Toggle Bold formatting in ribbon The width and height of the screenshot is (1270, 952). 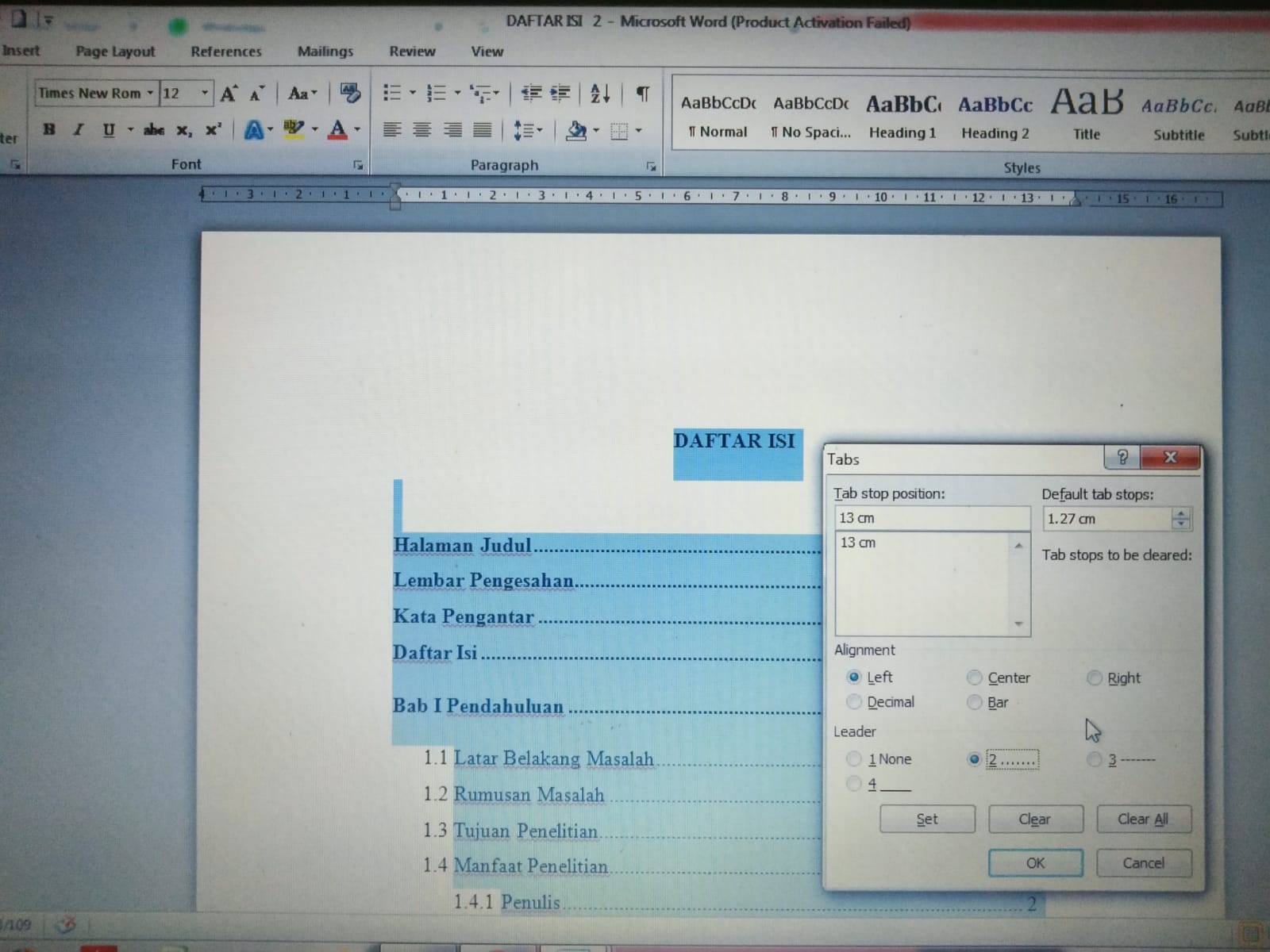pos(49,129)
